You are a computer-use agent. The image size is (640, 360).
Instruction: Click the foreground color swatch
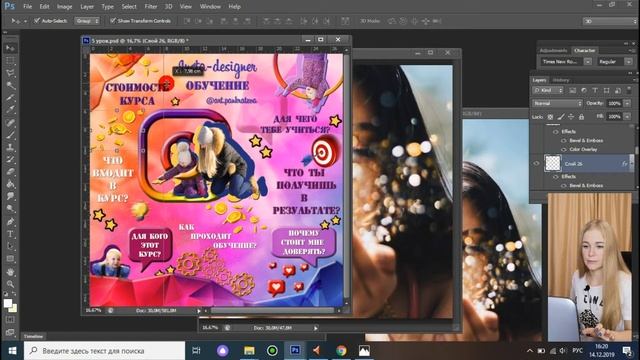pos(8,303)
